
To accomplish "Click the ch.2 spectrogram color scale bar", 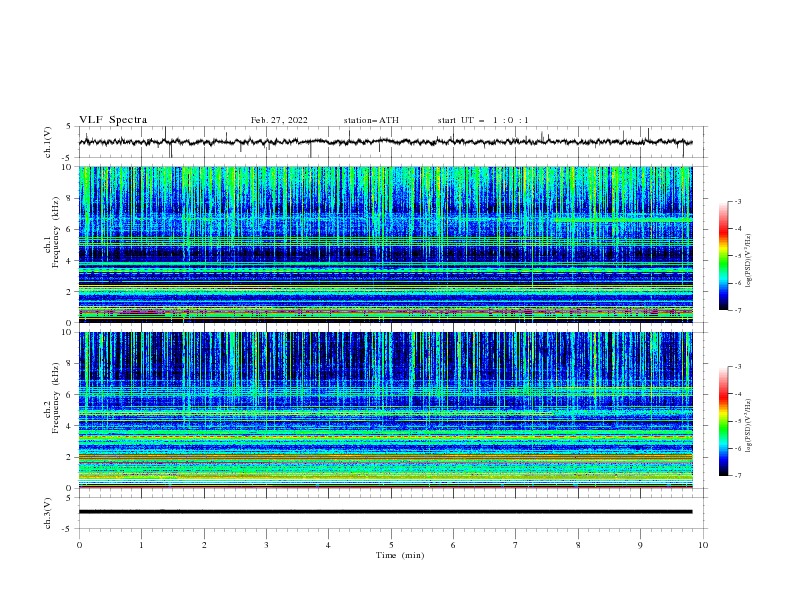I will pyautogui.click(x=724, y=421).
